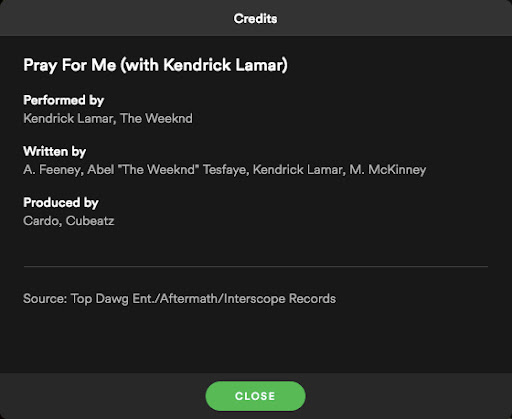
Task: Click Kendrick Lamar in Written by list
Action: [299, 170]
